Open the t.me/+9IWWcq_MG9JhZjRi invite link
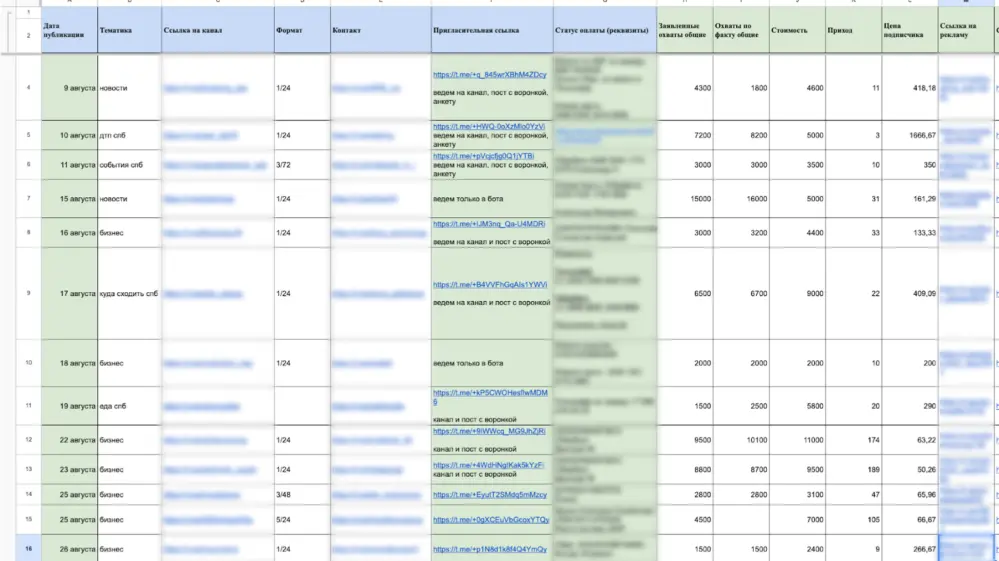999x561 pixels. coord(489,431)
